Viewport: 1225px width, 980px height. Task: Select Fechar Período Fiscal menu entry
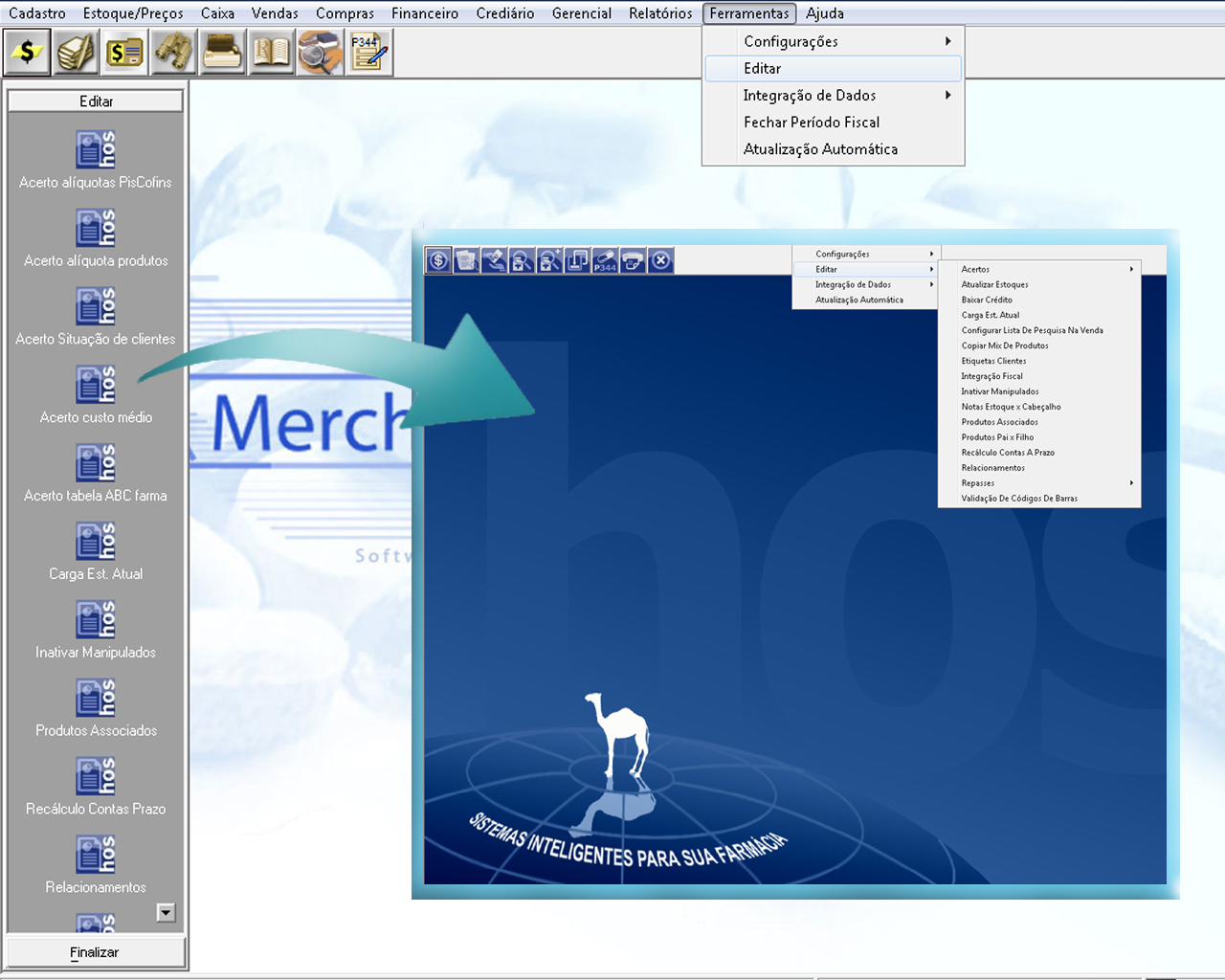click(812, 122)
